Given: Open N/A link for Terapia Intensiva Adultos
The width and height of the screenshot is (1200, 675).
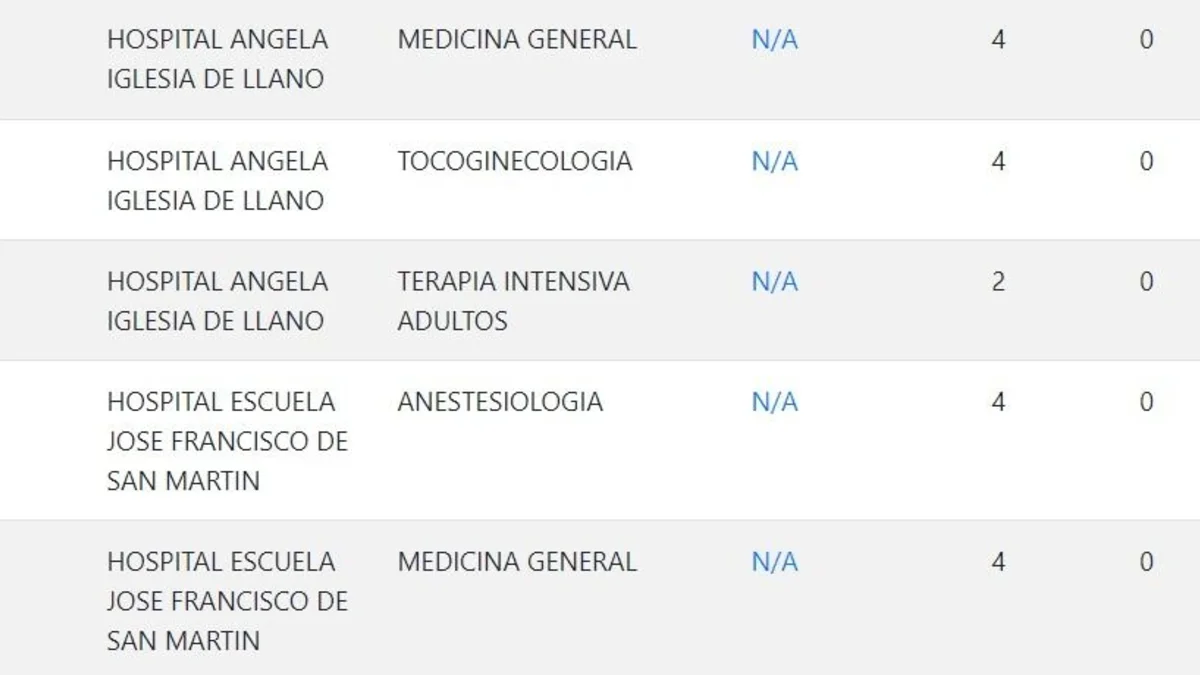Looking at the screenshot, I should coord(775,282).
